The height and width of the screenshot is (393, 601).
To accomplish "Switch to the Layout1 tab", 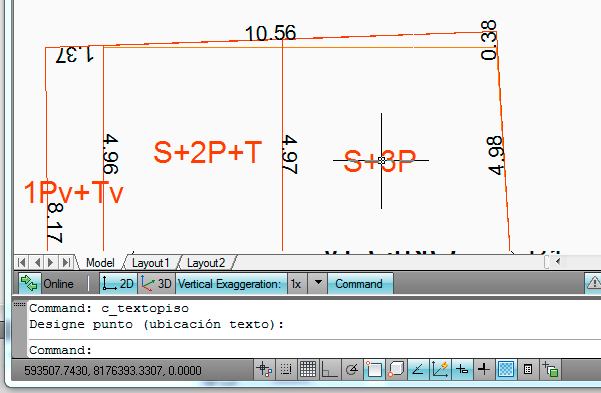I will 151,263.
